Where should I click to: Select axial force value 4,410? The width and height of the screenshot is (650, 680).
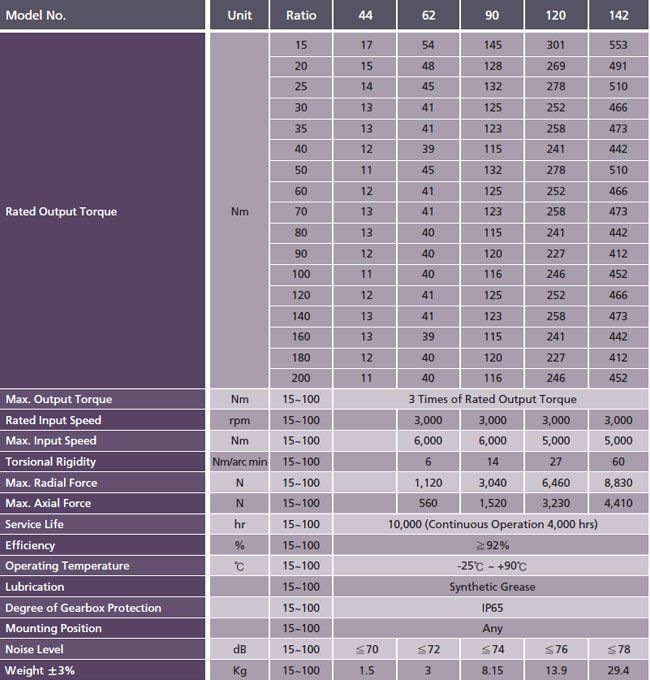[x=618, y=503]
